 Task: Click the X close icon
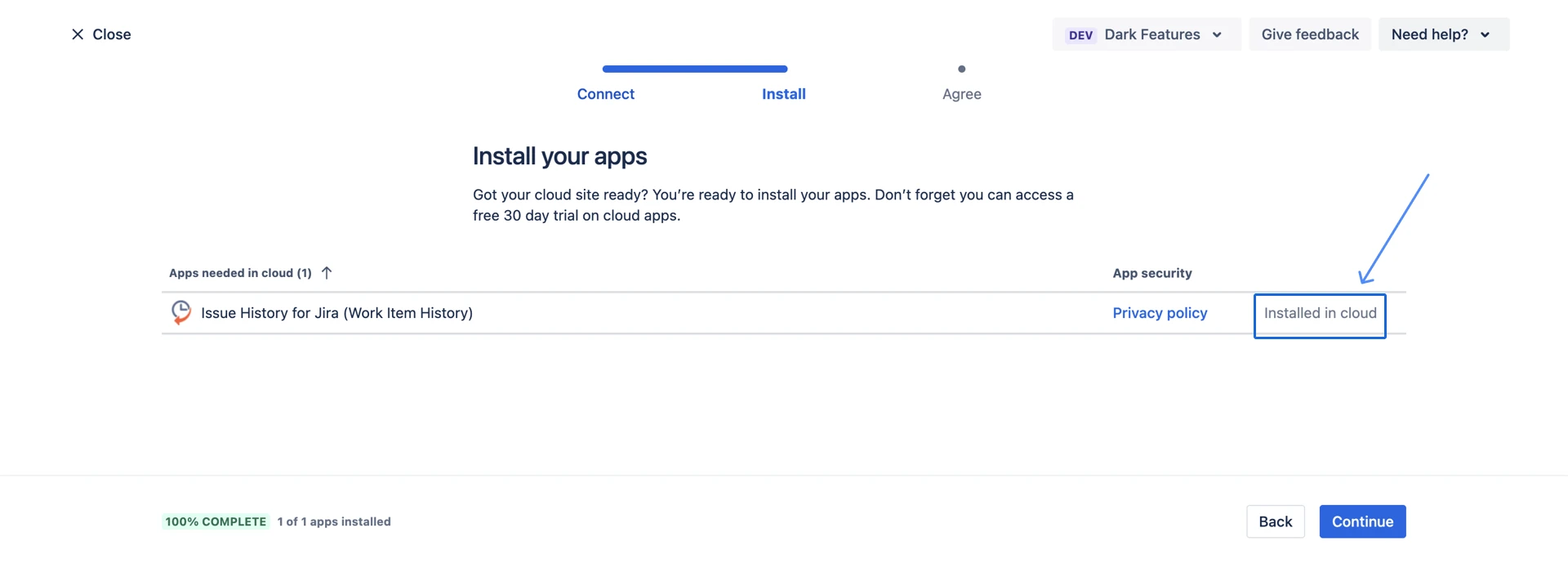[78, 34]
